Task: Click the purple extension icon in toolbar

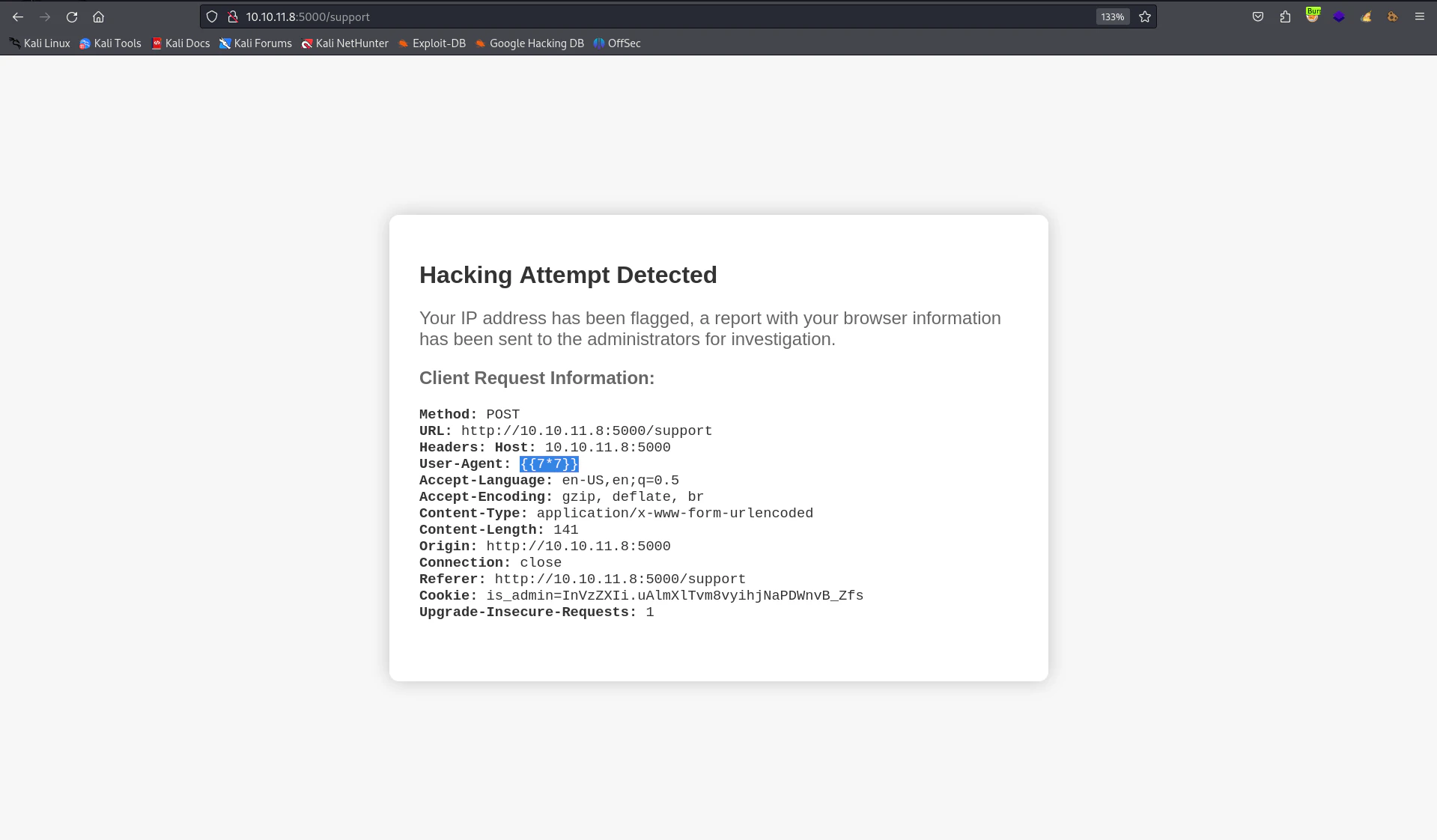Action: point(1339,16)
